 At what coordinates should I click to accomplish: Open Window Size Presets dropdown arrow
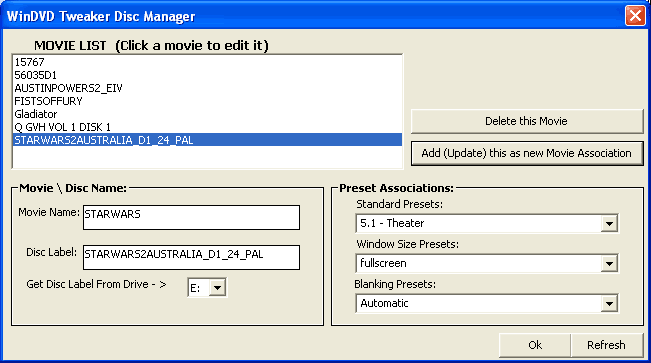pyautogui.click(x=609, y=263)
